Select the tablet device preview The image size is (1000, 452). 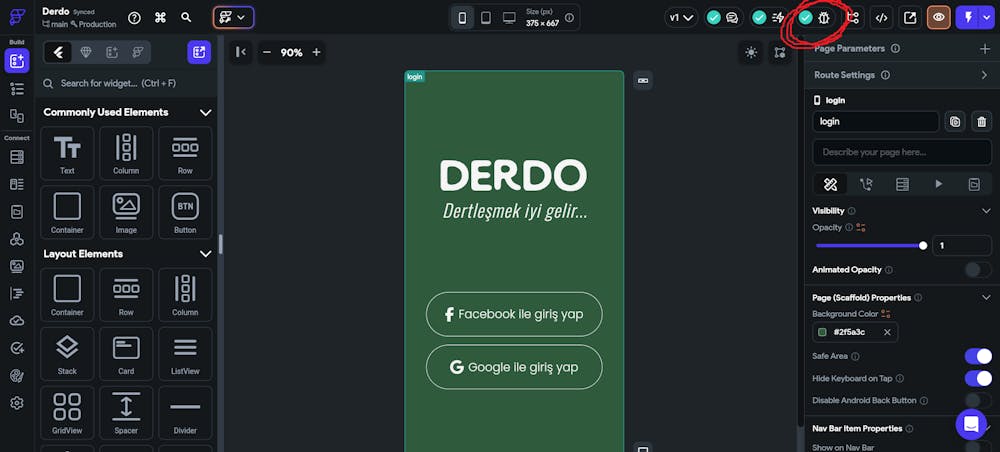485,18
